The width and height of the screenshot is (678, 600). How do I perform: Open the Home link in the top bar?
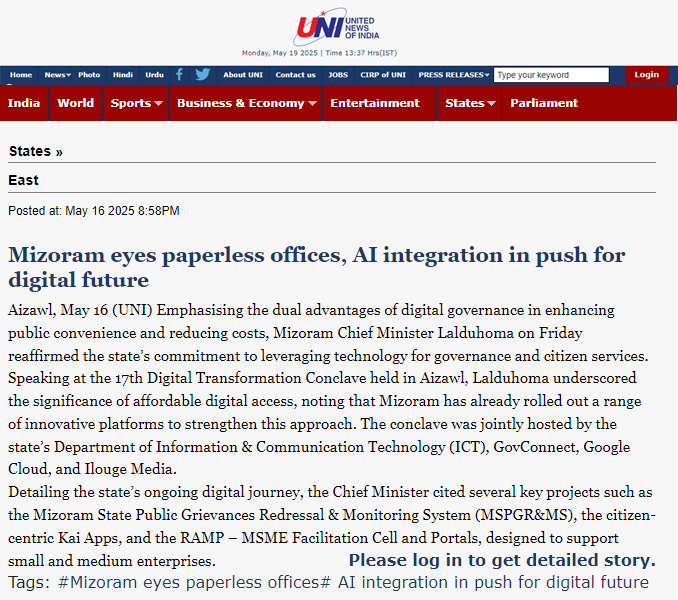pos(21,75)
